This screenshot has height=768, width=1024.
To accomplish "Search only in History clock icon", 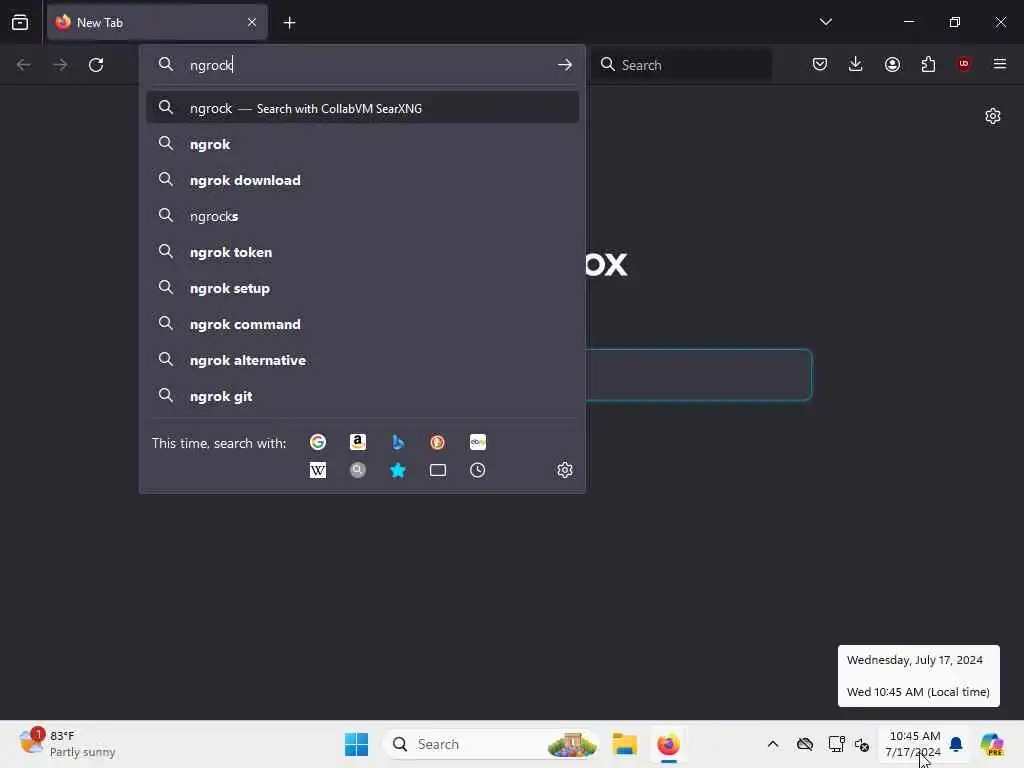I will click(x=477, y=470).
